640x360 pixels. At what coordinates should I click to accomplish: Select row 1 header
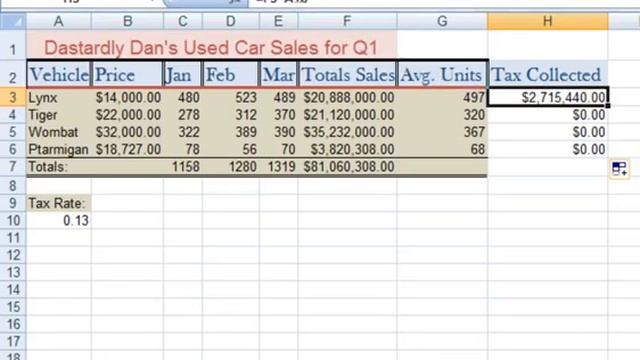click(x=13, y=45)
